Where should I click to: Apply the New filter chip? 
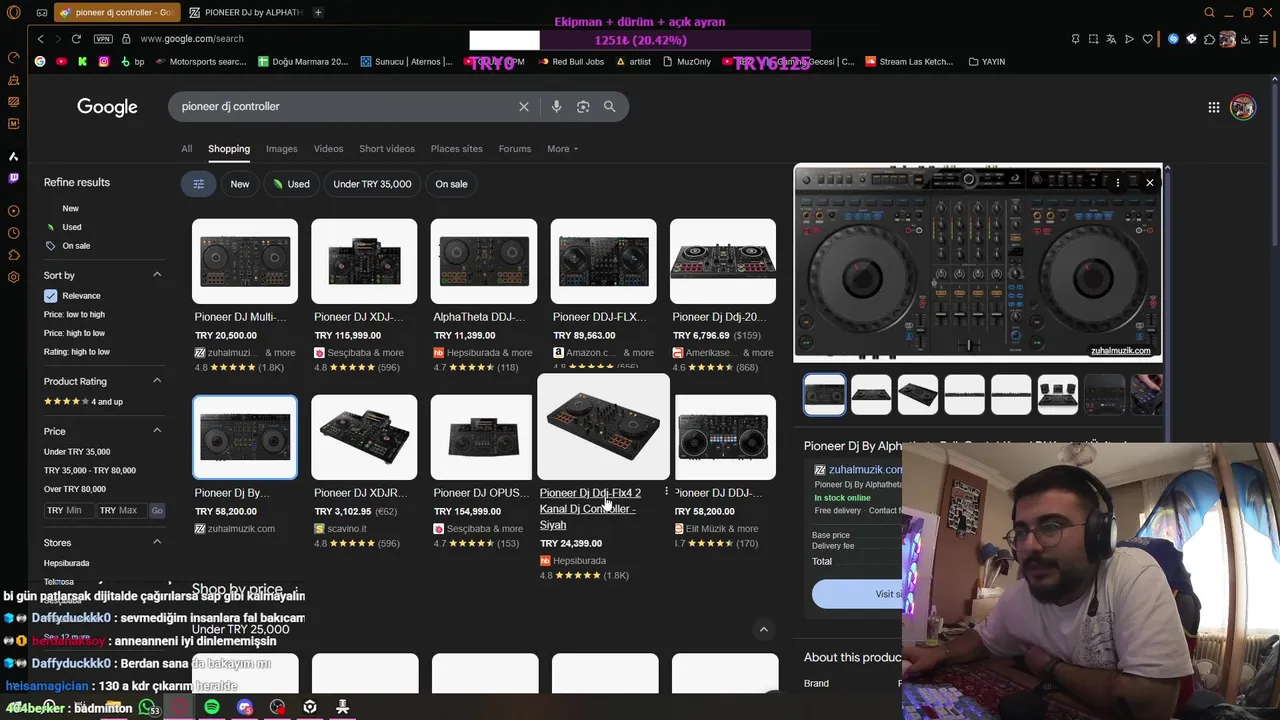click(x=240, y=184)
